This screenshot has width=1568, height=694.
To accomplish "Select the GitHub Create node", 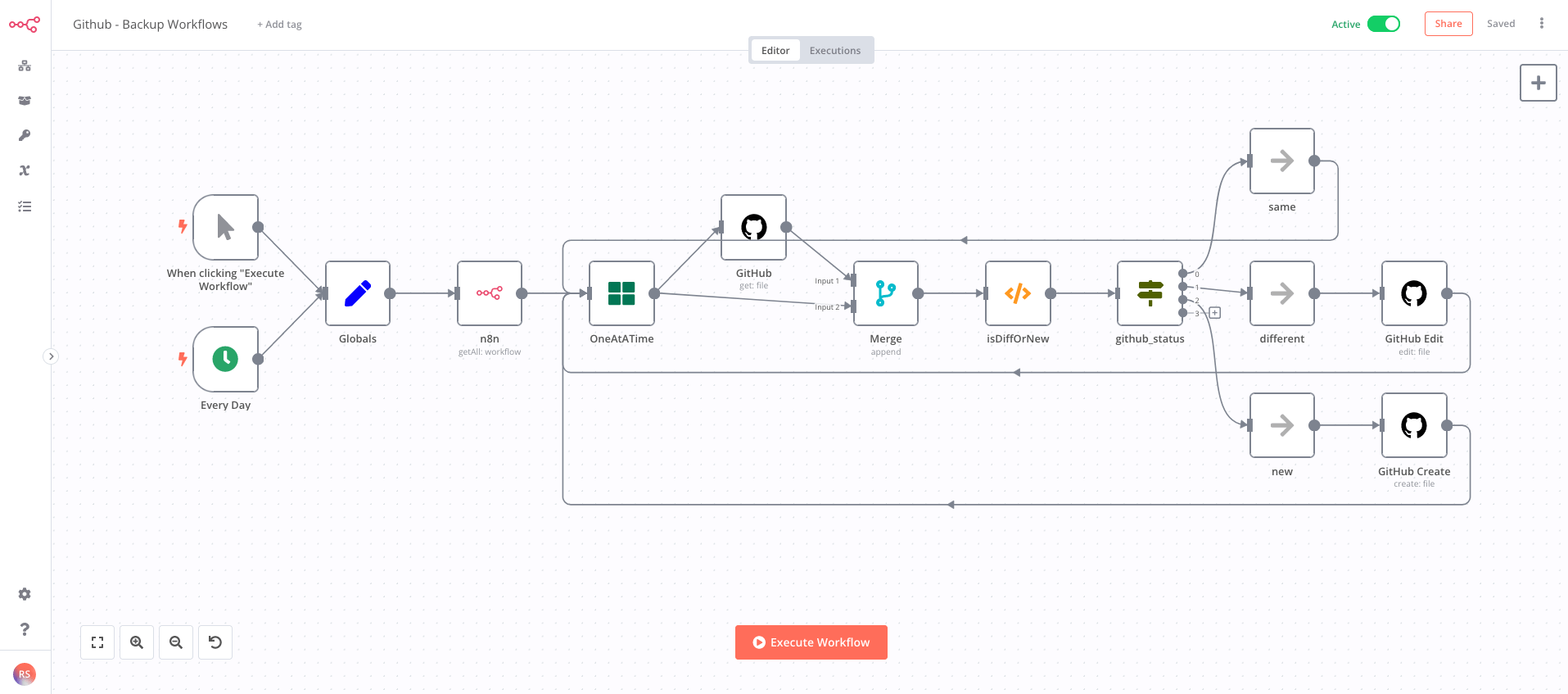I will (x=1414, y=425).
